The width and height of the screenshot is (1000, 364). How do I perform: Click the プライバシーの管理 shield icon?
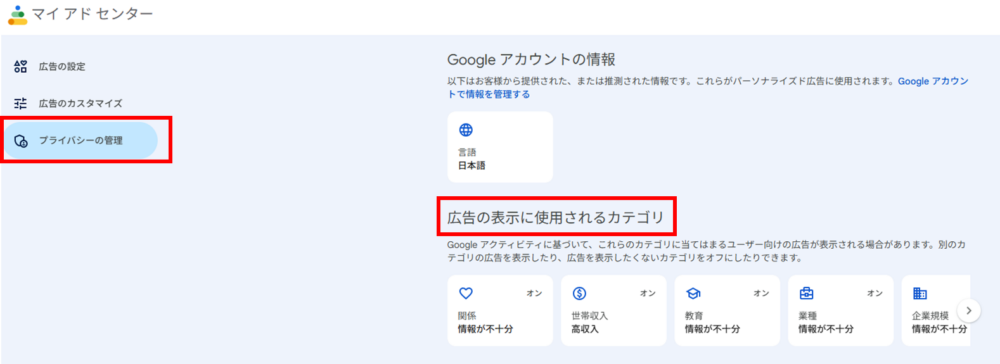(21, 141)
